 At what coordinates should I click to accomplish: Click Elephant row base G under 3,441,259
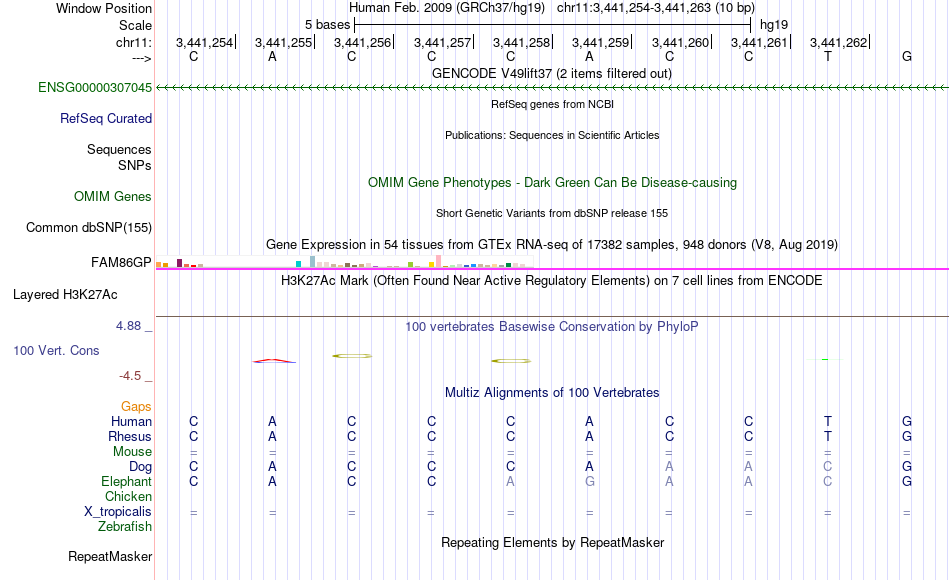[590, 481]
